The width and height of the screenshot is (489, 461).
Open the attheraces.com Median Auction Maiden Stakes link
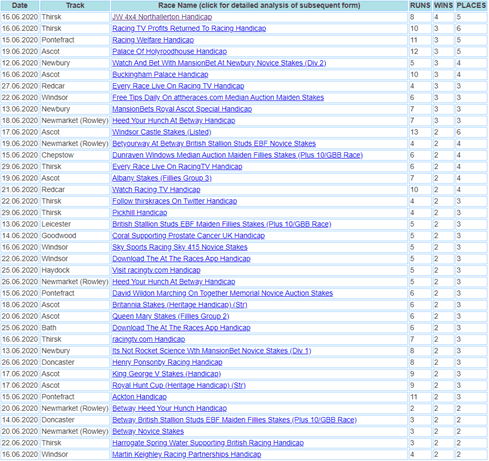click(x=218, y=98)
